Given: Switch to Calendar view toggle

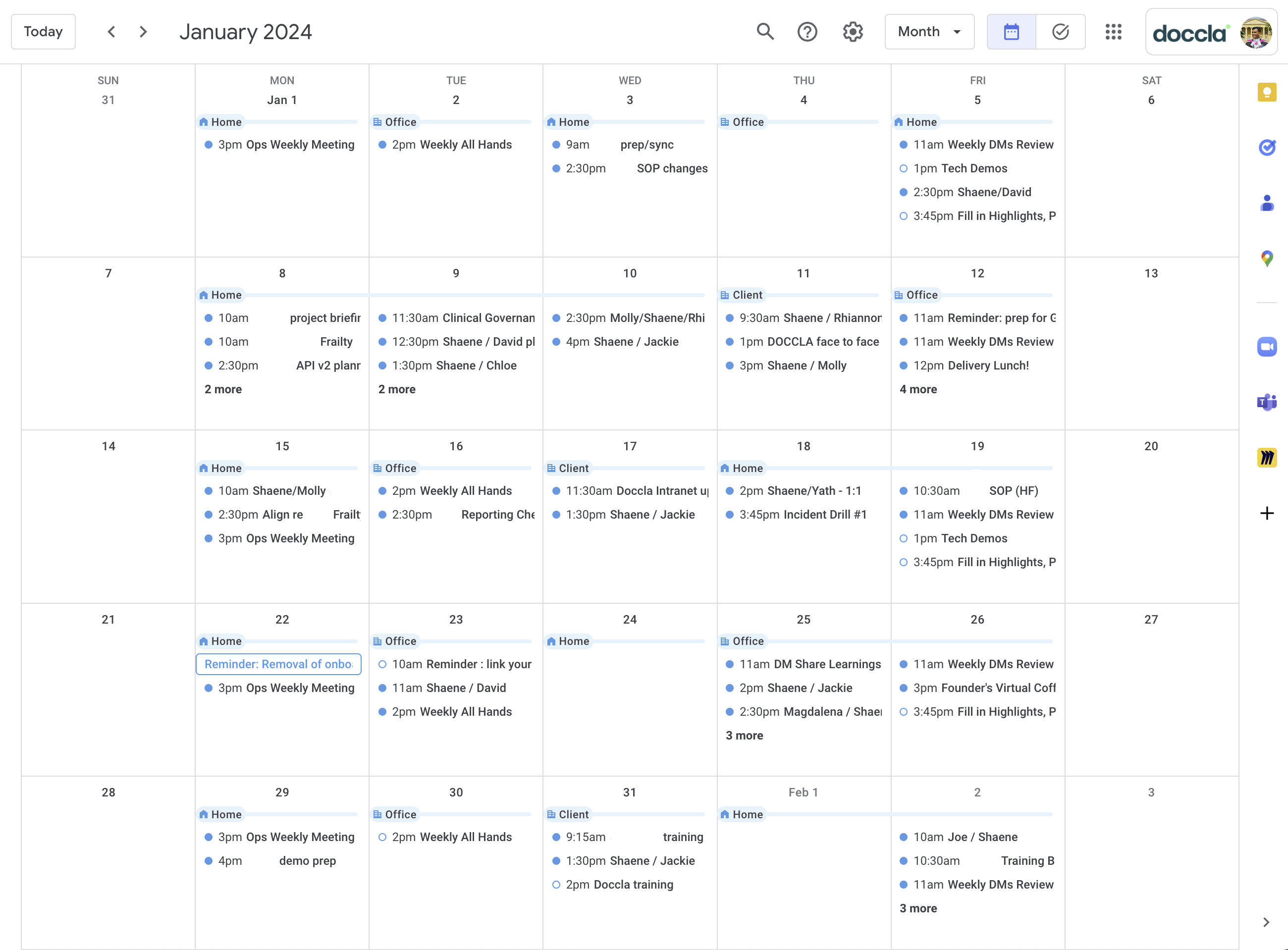Looking at the screenshot, I should click(1012, 32).
